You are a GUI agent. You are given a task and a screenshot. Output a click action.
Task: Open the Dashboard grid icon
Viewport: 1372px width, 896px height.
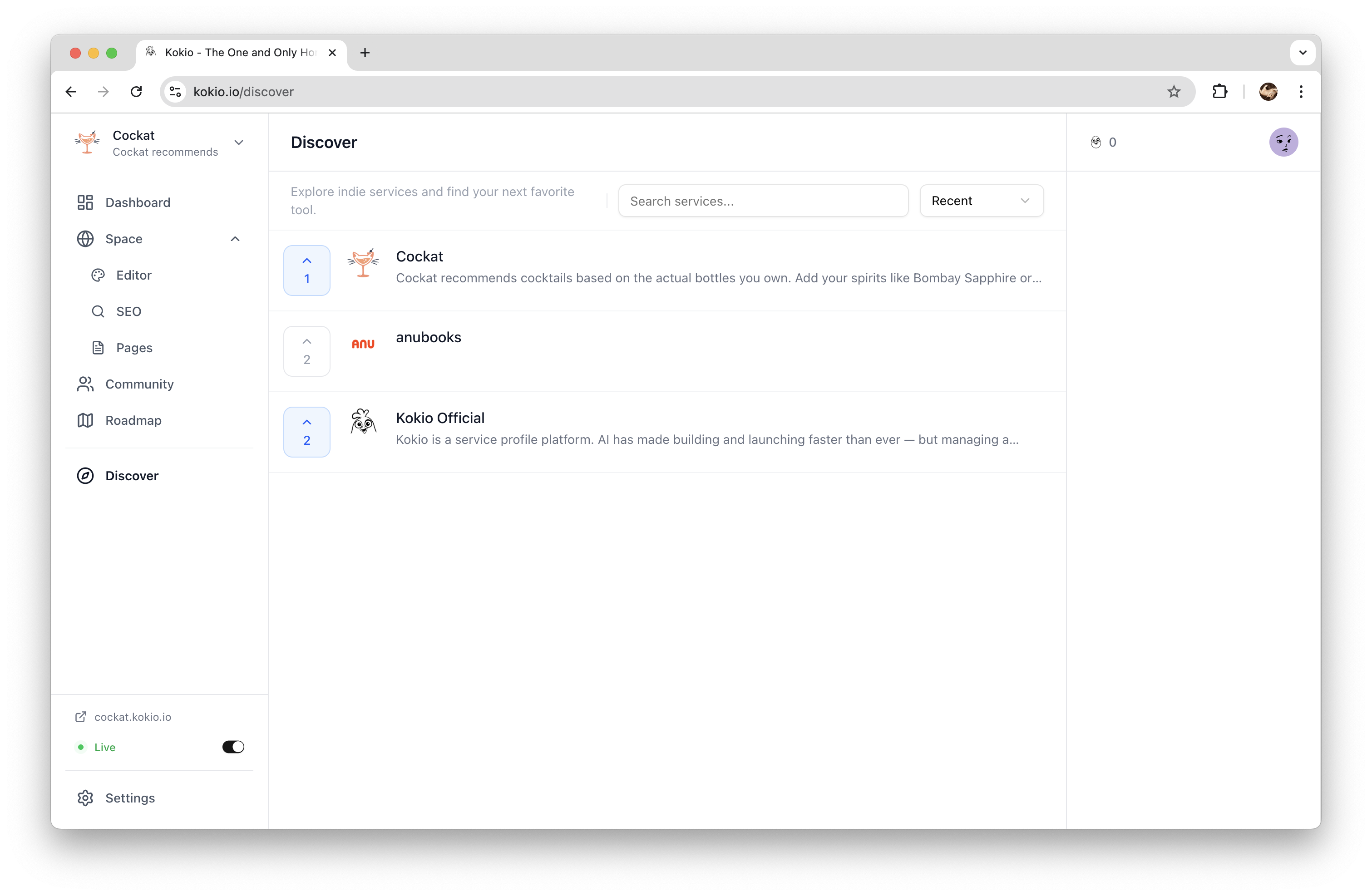(x=85, y=202)
